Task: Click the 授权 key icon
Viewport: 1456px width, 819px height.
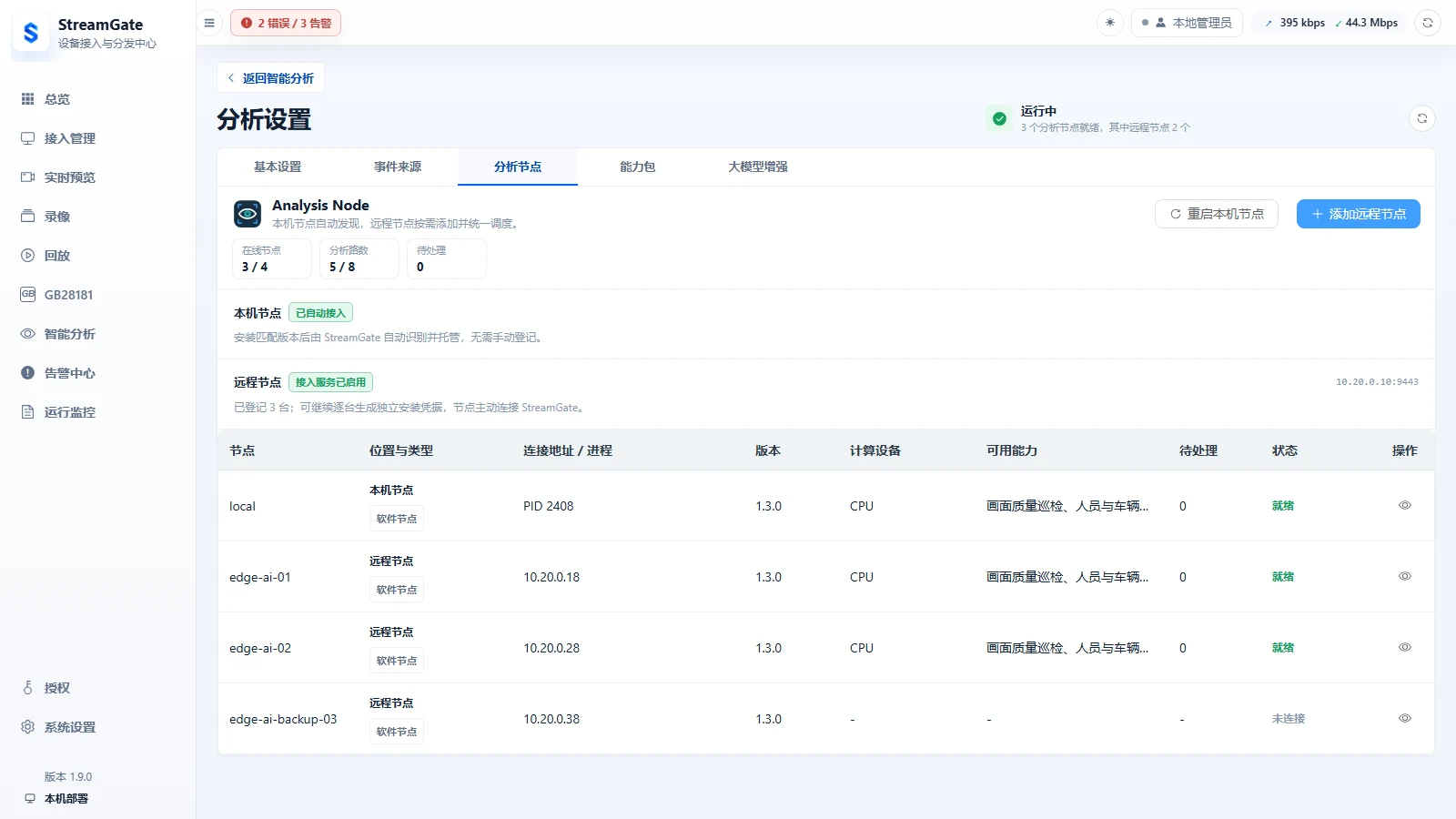Action: point(28,688)
